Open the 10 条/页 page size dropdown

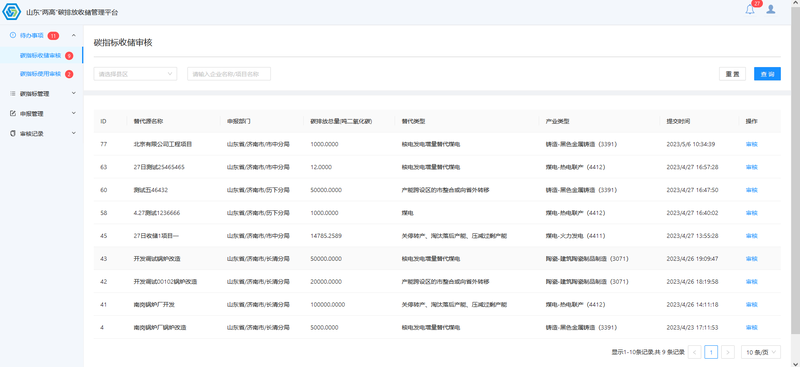click(x=760, y=352)
